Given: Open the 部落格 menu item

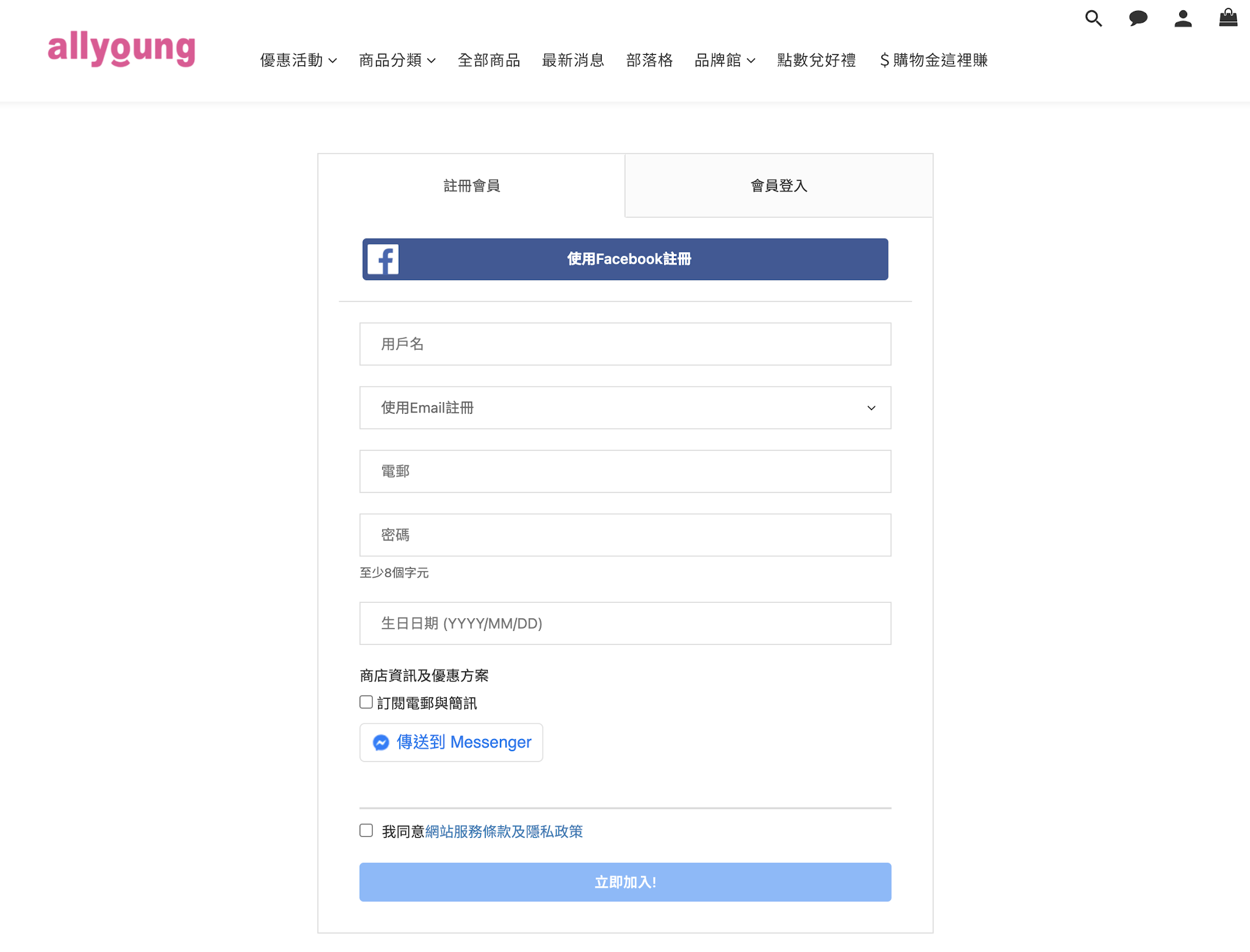Looking at the screenshot, I should (649, 60).
